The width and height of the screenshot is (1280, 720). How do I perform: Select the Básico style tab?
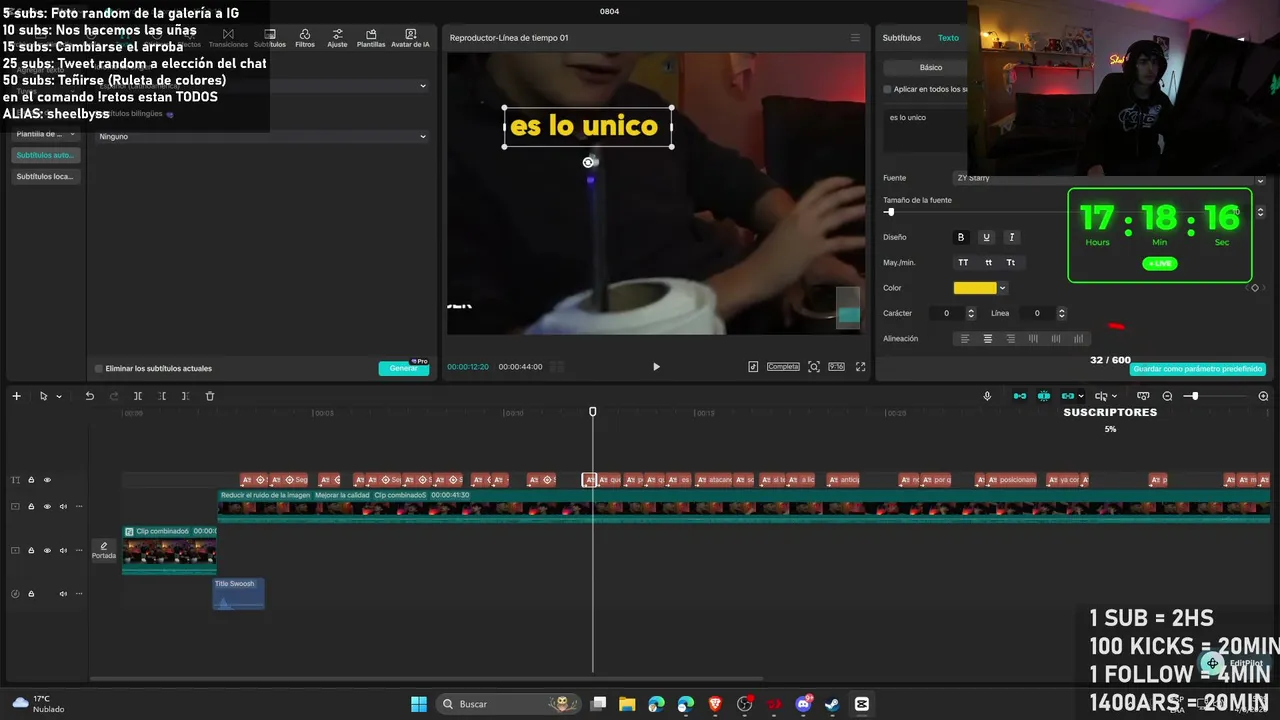point(930,67)
